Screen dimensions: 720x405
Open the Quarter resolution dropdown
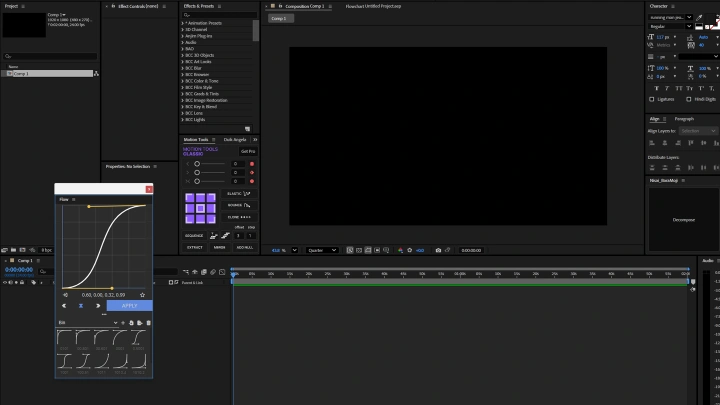321,250
